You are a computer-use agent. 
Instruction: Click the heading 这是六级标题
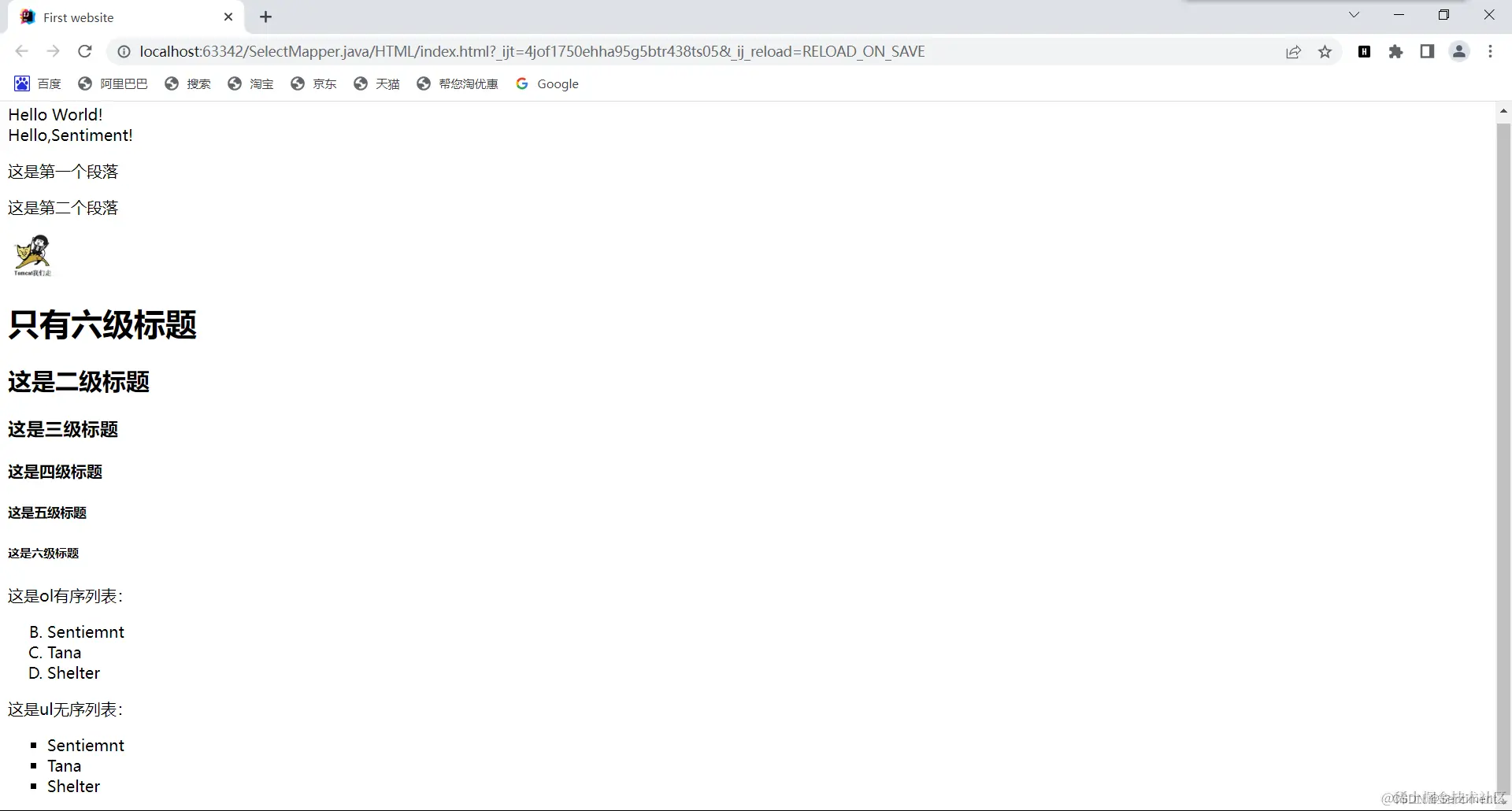43,554
